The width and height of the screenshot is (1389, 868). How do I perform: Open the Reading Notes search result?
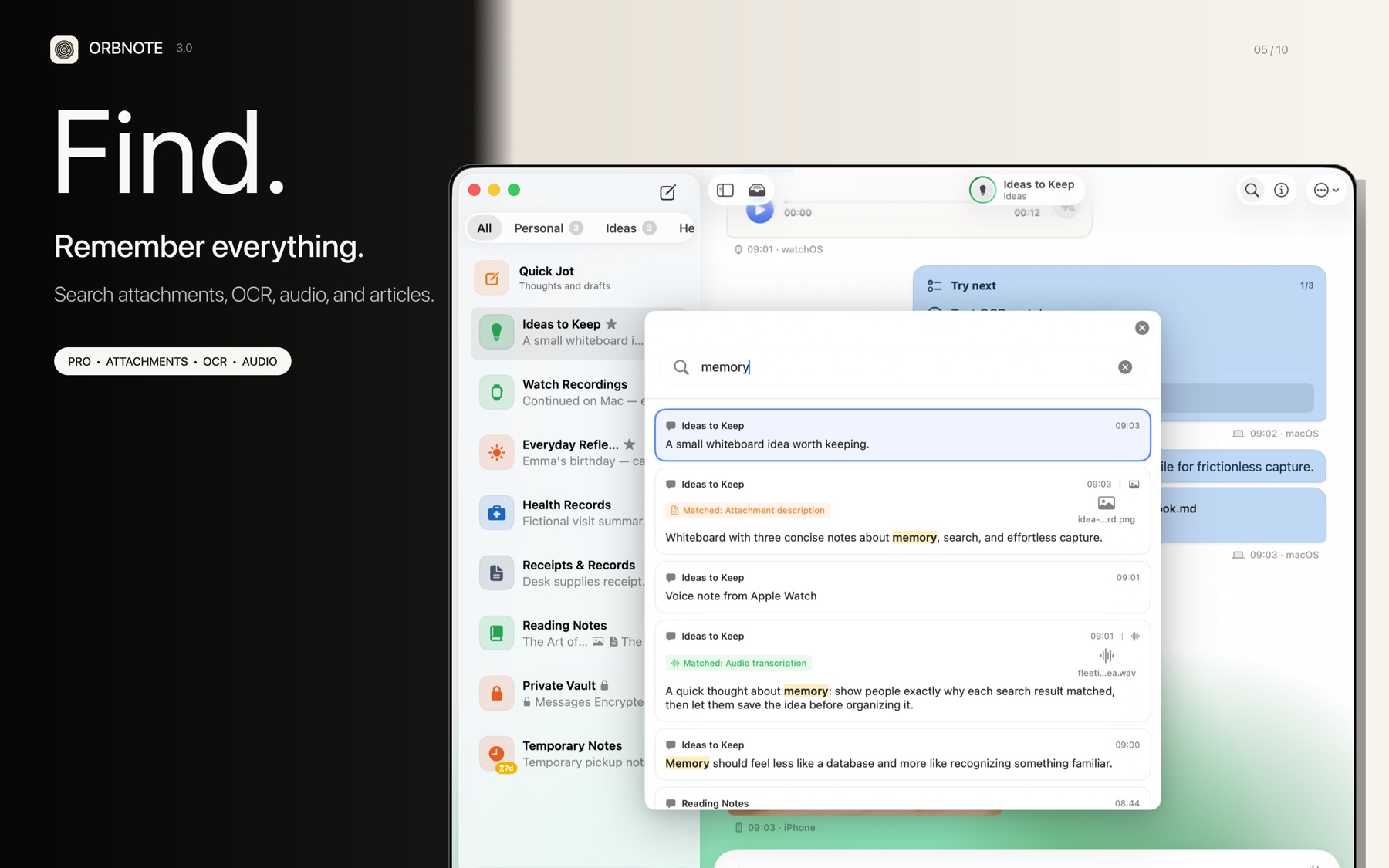coord(902,799)
